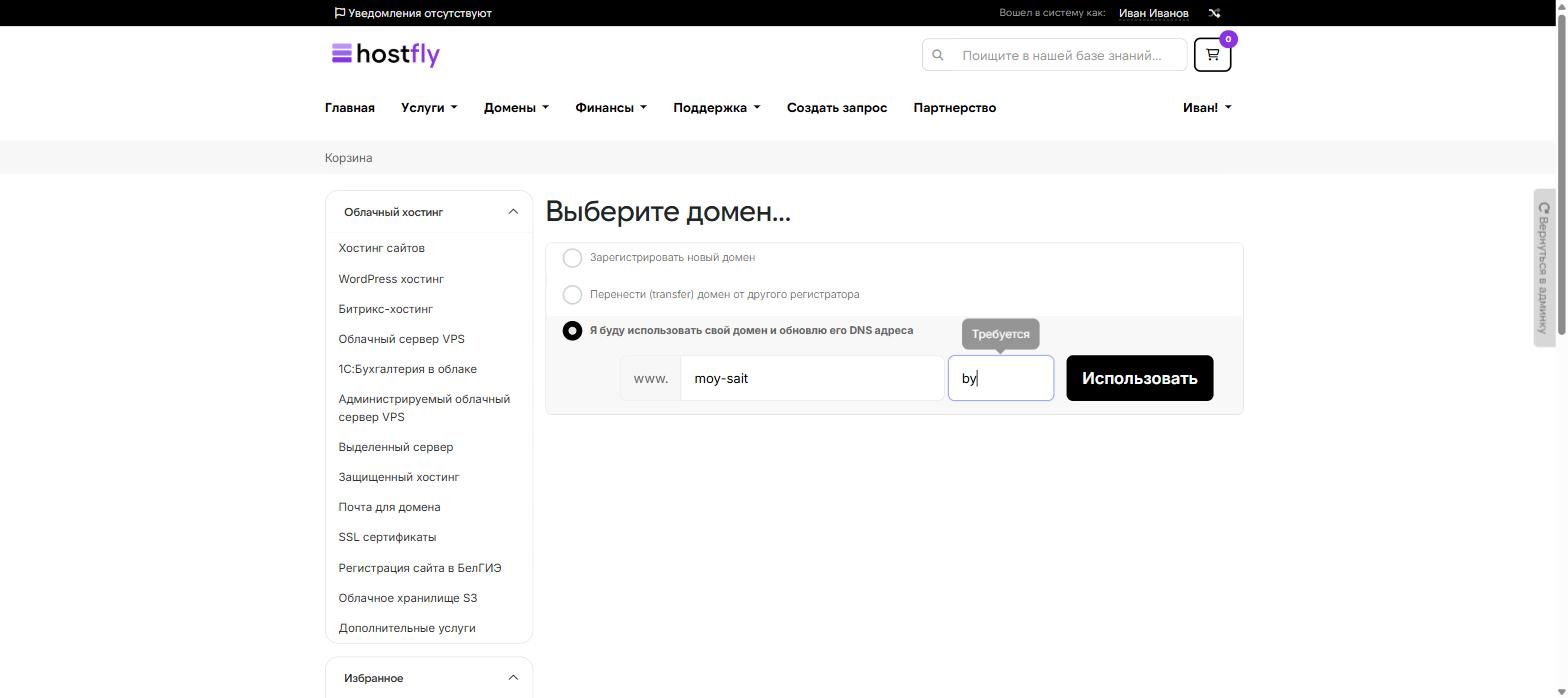Screen dimensions: 1568x698
Task: Open Битрикс-хостинг category
Action: coord(386,309)
